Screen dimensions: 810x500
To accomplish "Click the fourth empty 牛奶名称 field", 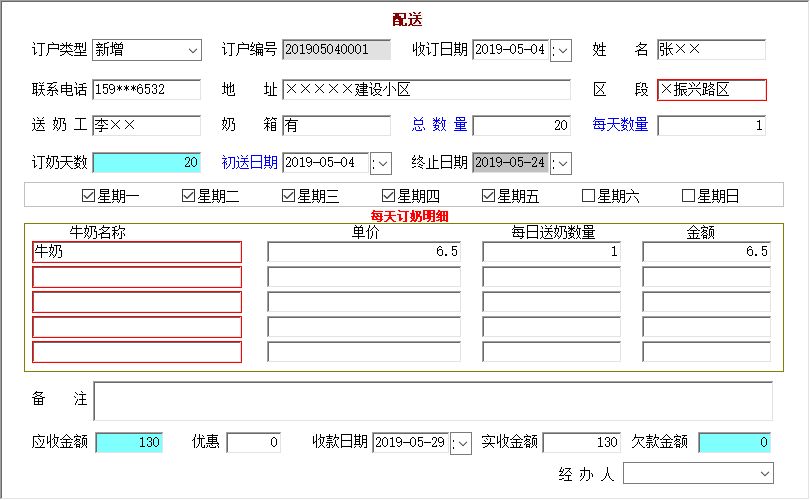I will pyautogui.click(x=137, y=327).
